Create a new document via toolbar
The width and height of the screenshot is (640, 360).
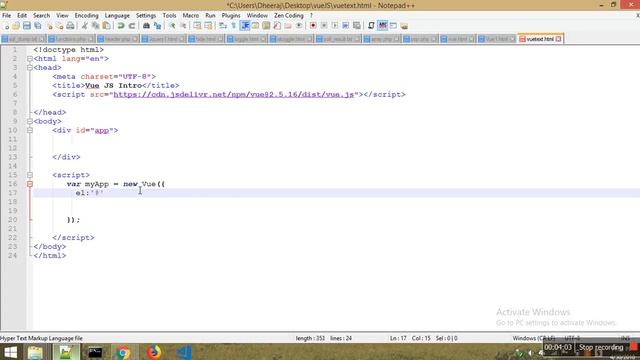tap(6, 26)
